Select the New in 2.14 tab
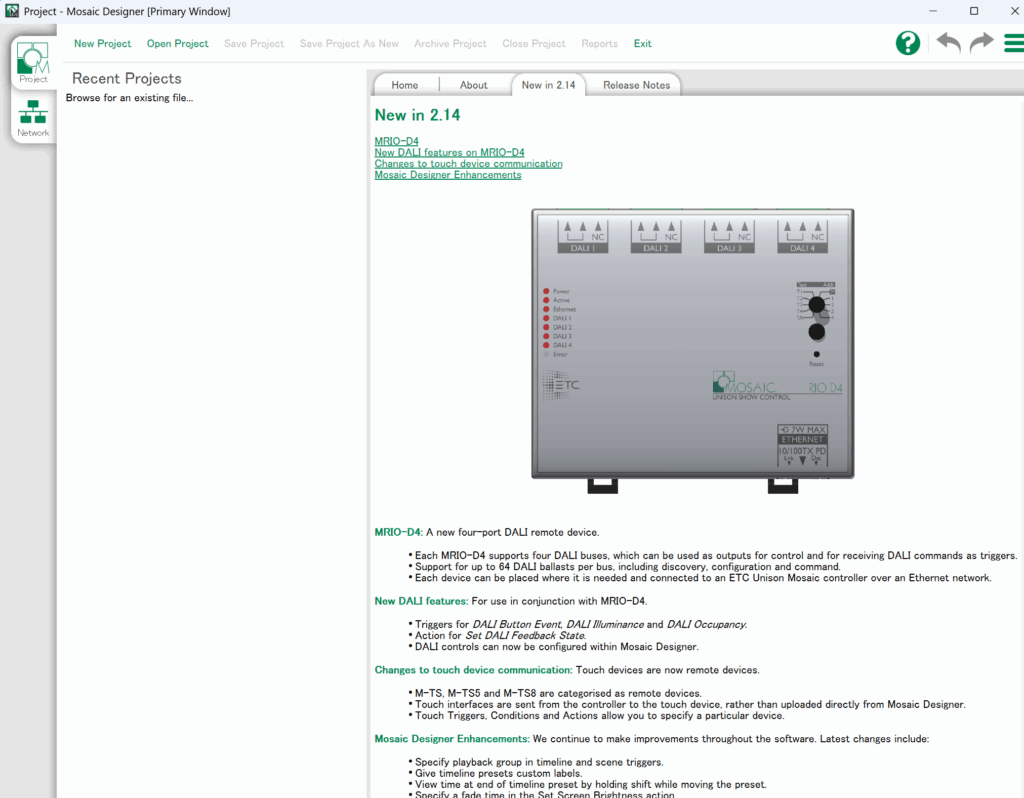The width and height of the screenshot is (1024, 798). [x=549, y=85]
